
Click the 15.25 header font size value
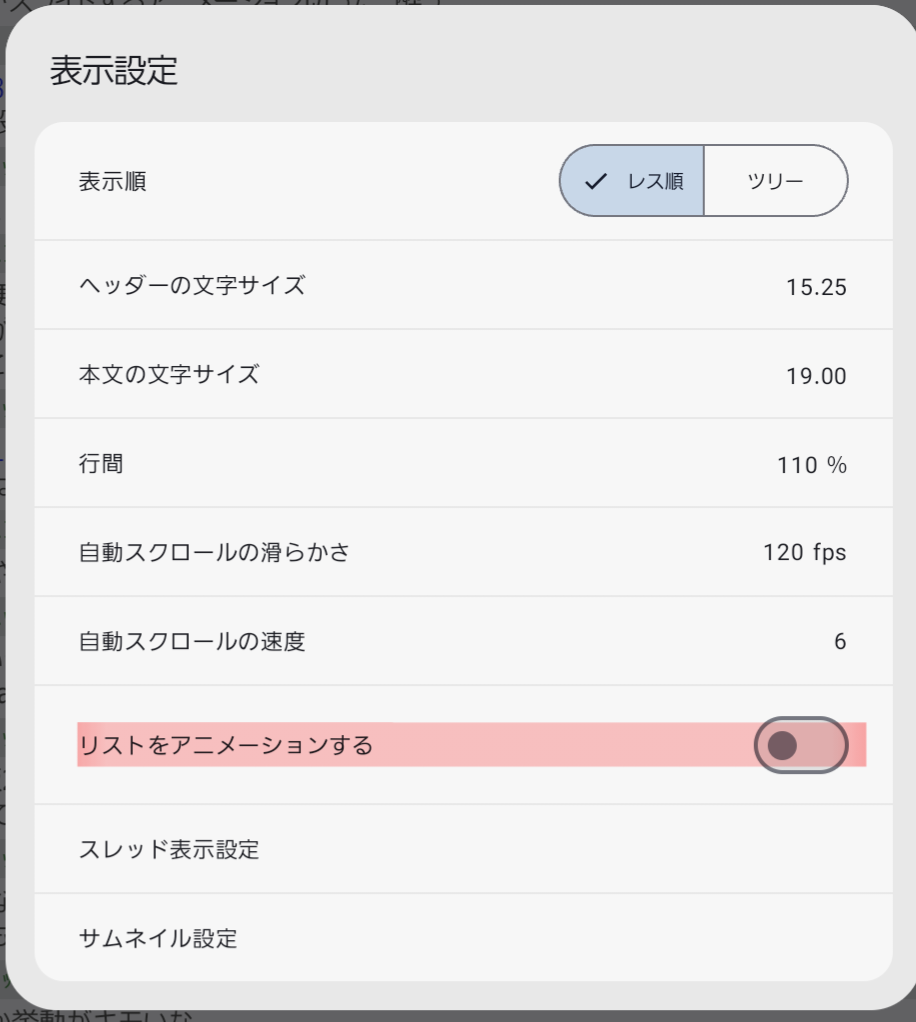tap(816, 288)
